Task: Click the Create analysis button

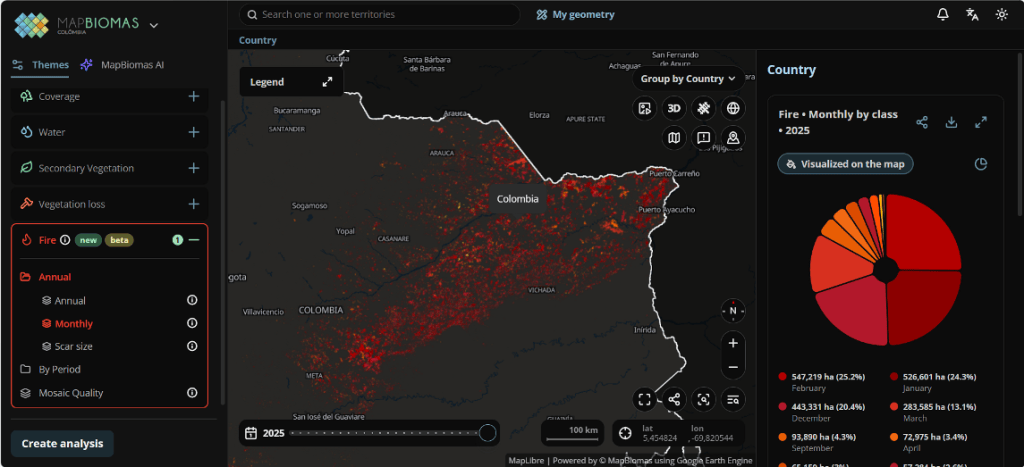Action: click(62, 443)
